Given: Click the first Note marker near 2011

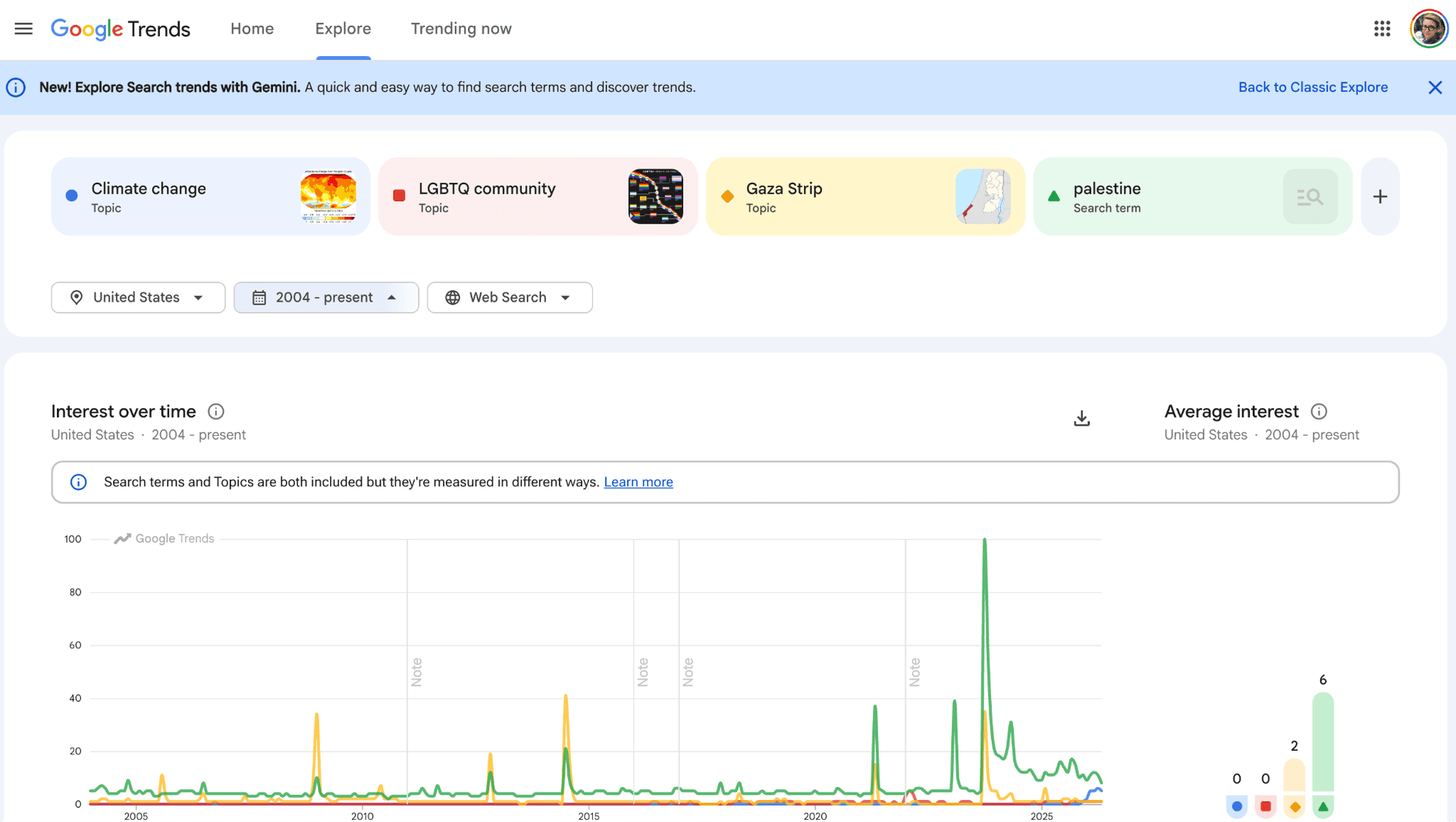Looking at the screenshot, I should click(x=416, y=672).
